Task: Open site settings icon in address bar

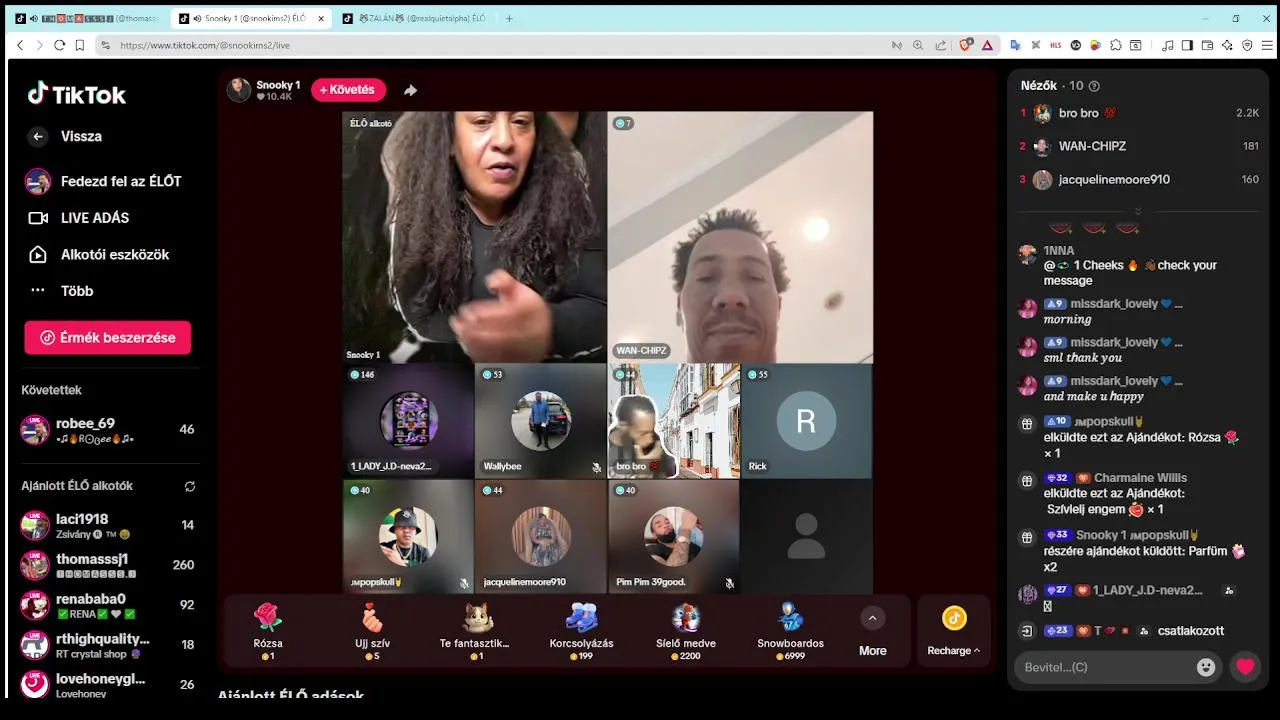Action: click(105, 45)
